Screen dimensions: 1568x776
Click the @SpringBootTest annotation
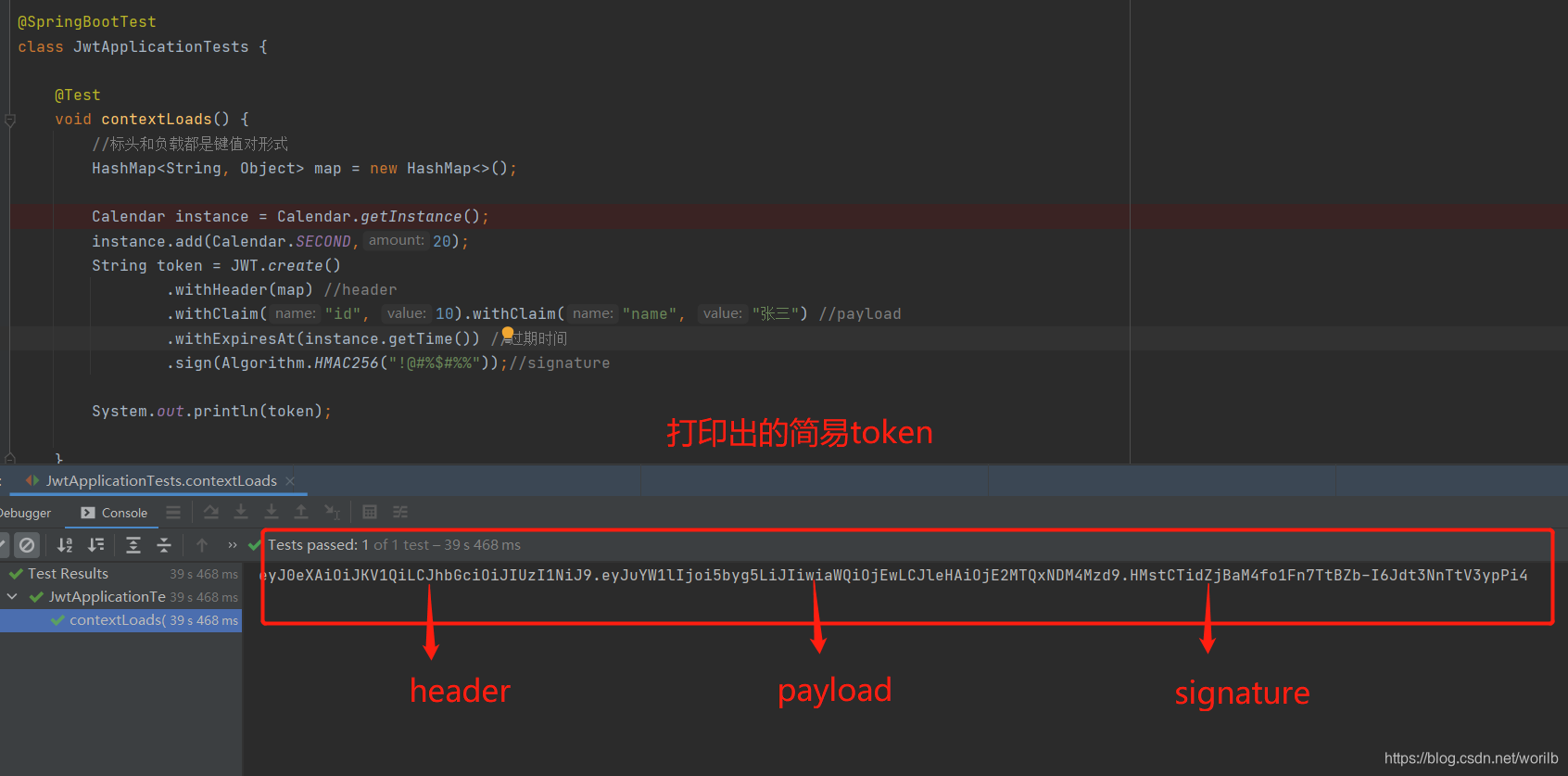[87, 21]
